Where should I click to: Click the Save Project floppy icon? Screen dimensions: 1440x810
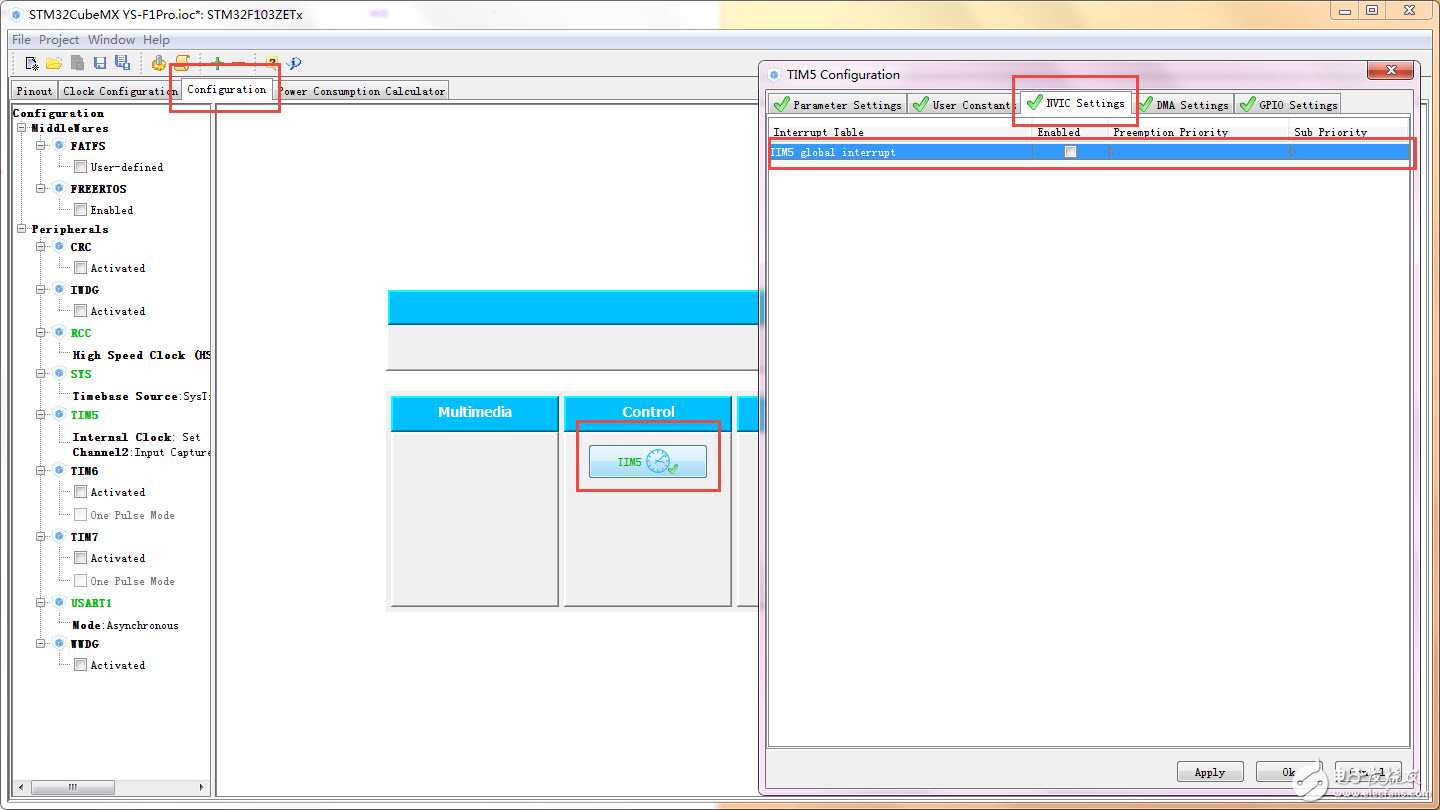click(x=100, y=63)
